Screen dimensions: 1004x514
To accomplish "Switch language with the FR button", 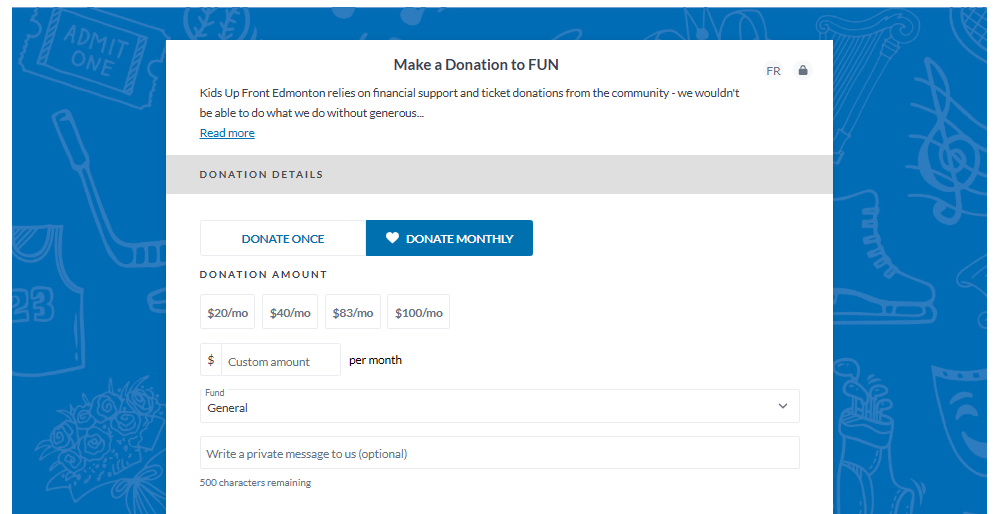I will 773,71.
